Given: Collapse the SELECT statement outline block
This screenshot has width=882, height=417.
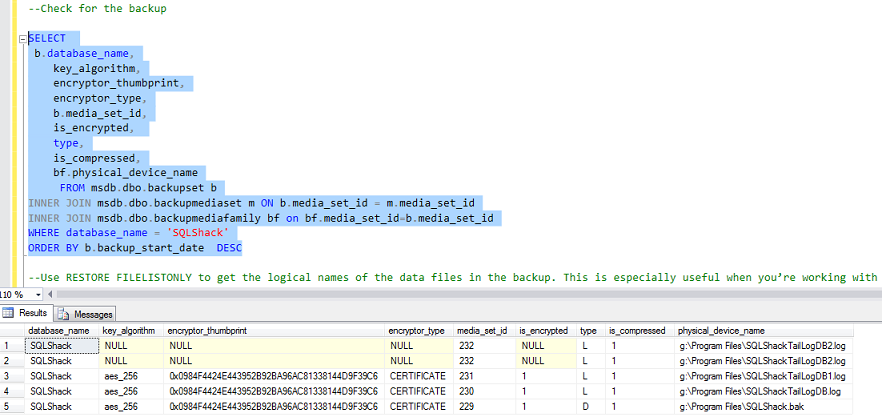Looking at the screenshot, I should [21, 38].
